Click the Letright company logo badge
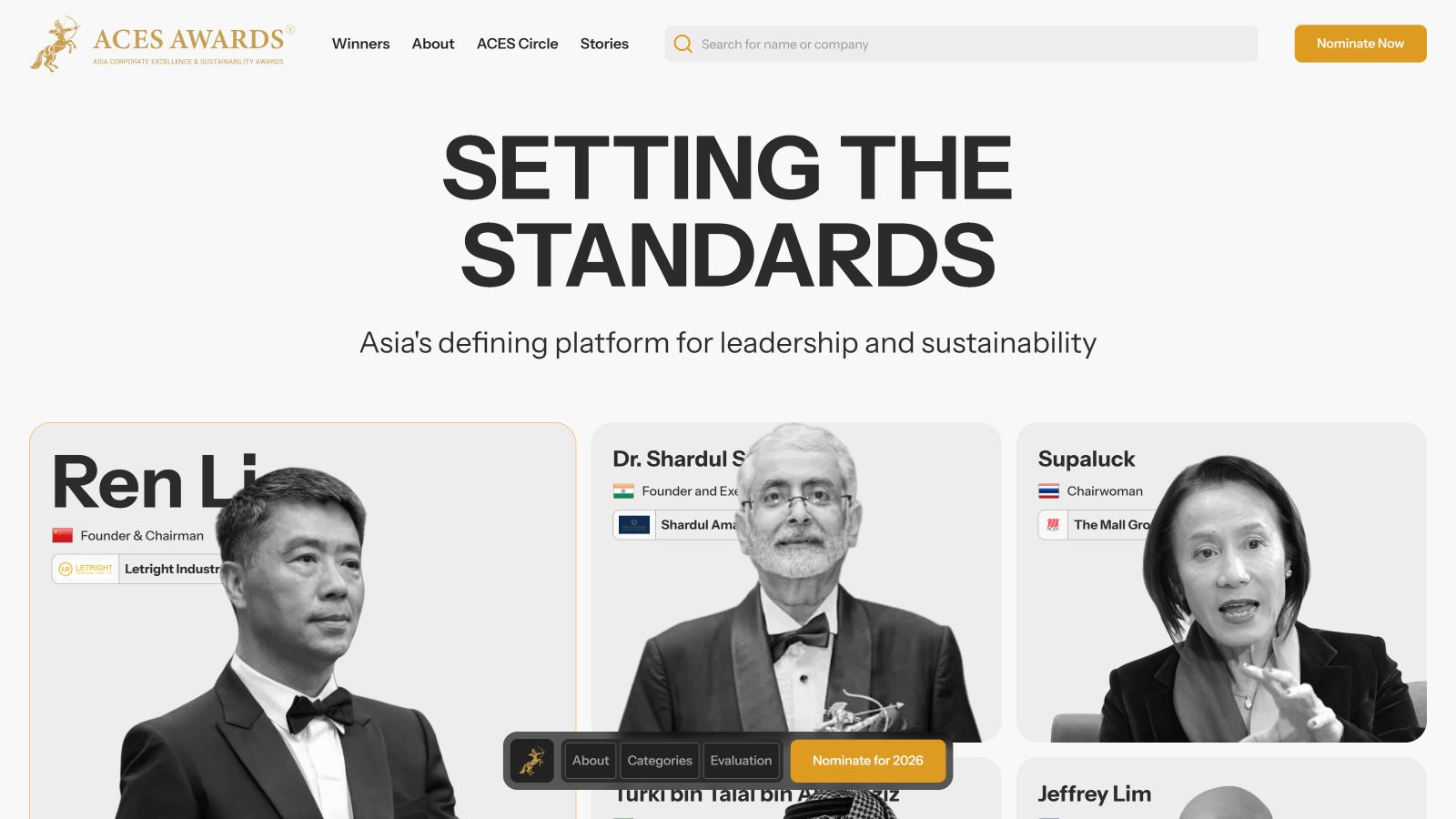 (86, 569)
